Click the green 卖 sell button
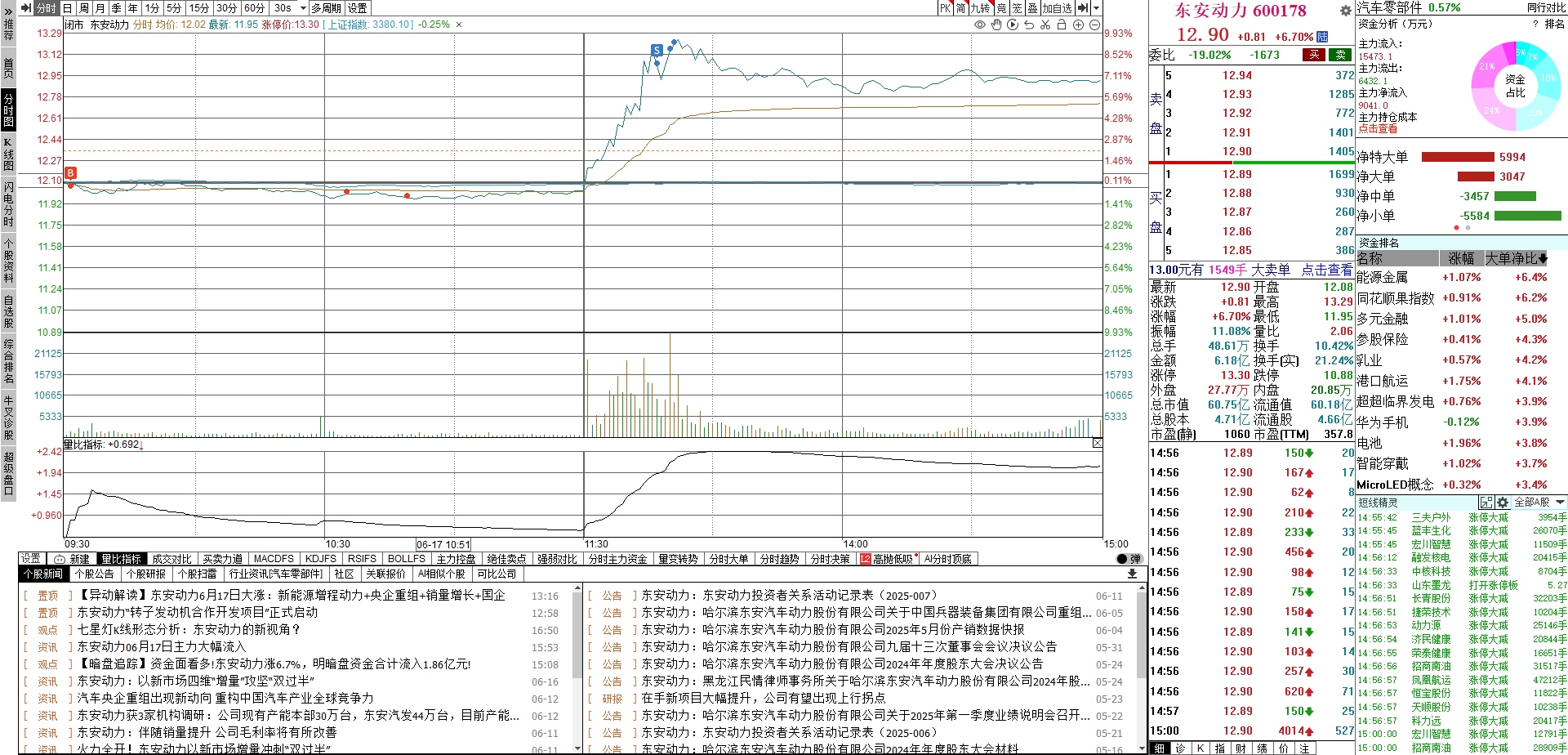The width and height of the screenshot is (1568, 755). point(1340,55)
